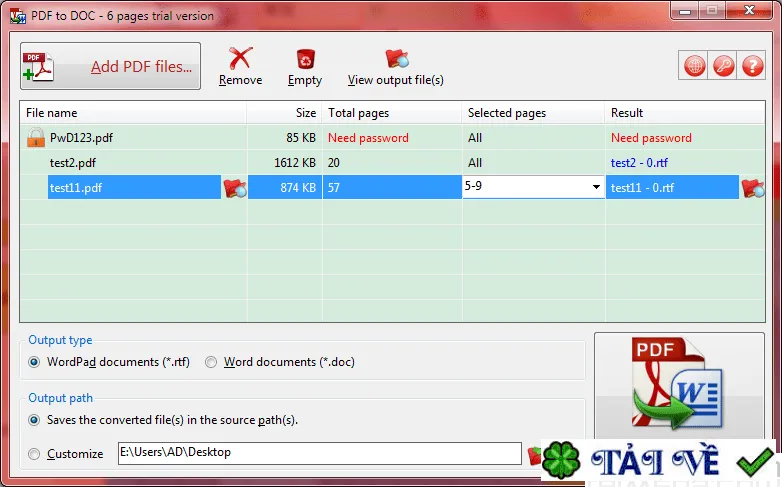Click the Selected pages column header
This screenshot has width=782, height=487.
(x=534, y=113)
